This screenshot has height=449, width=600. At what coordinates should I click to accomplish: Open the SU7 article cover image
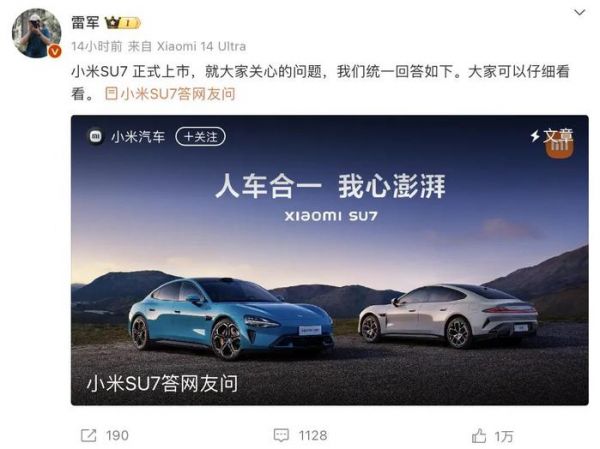(329, 260)
